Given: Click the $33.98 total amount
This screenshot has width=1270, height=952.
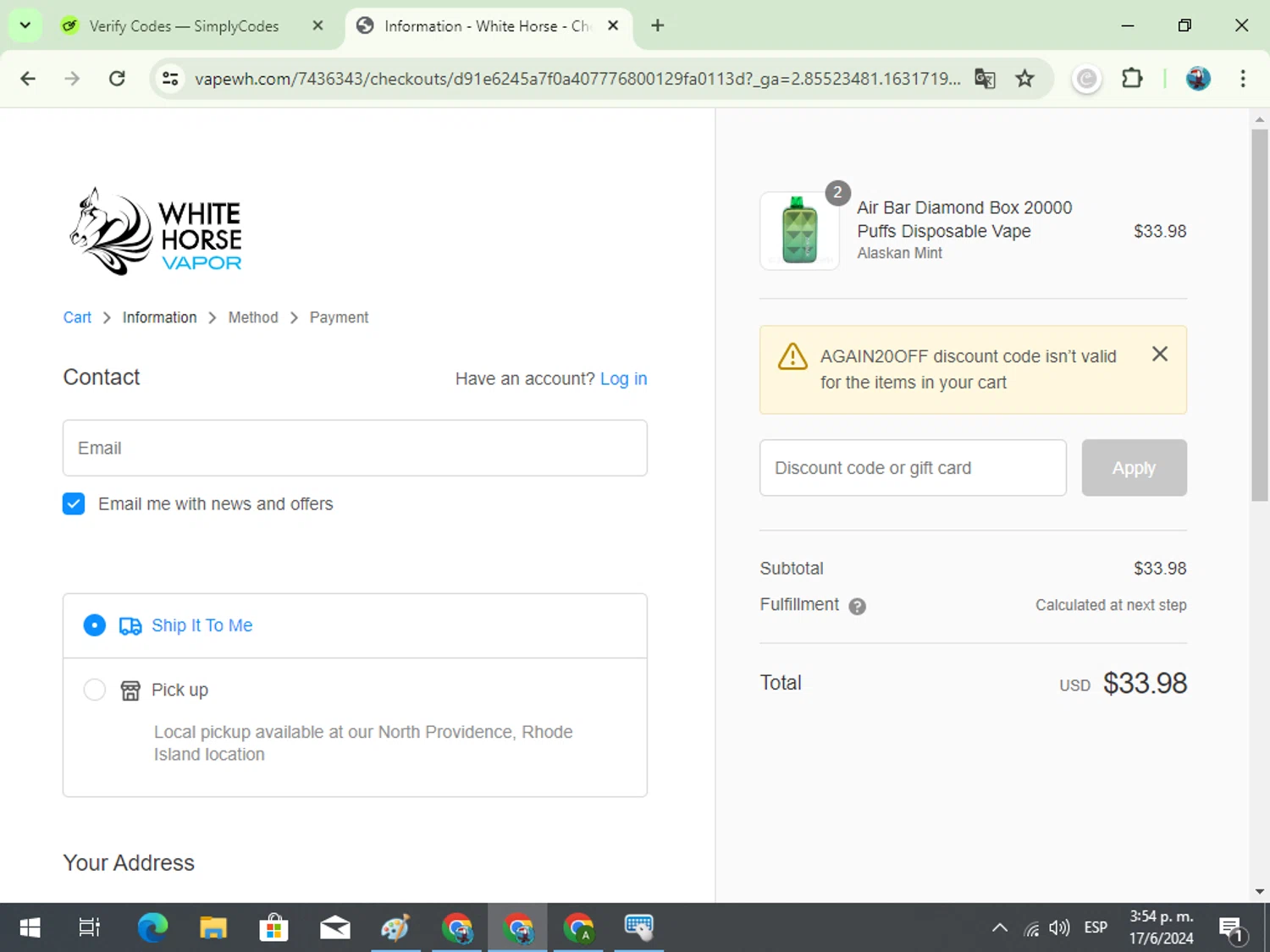Looking at the screenshot, I should pos(1145,684).
